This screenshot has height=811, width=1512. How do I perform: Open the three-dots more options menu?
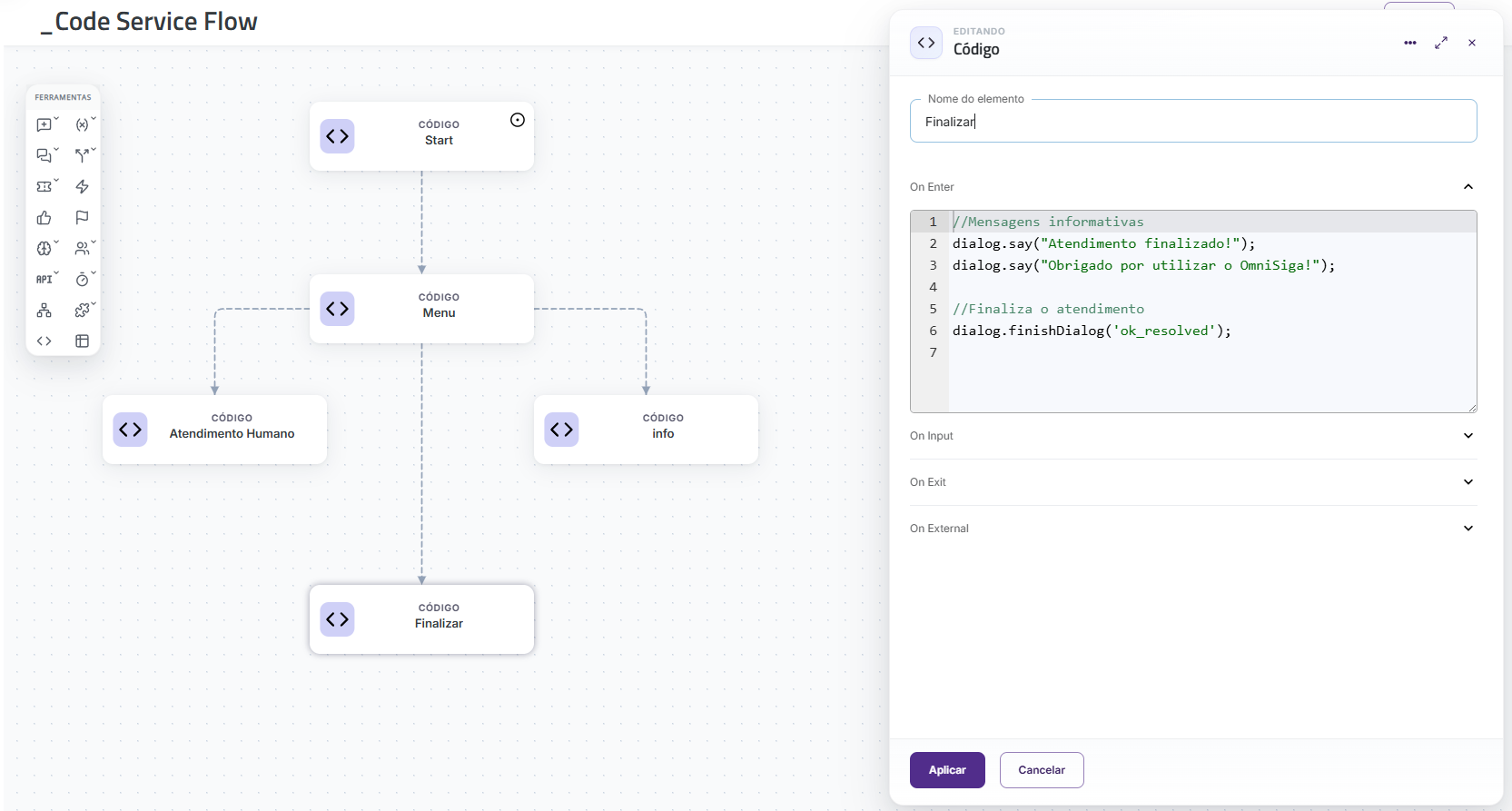coord(1410,43)
